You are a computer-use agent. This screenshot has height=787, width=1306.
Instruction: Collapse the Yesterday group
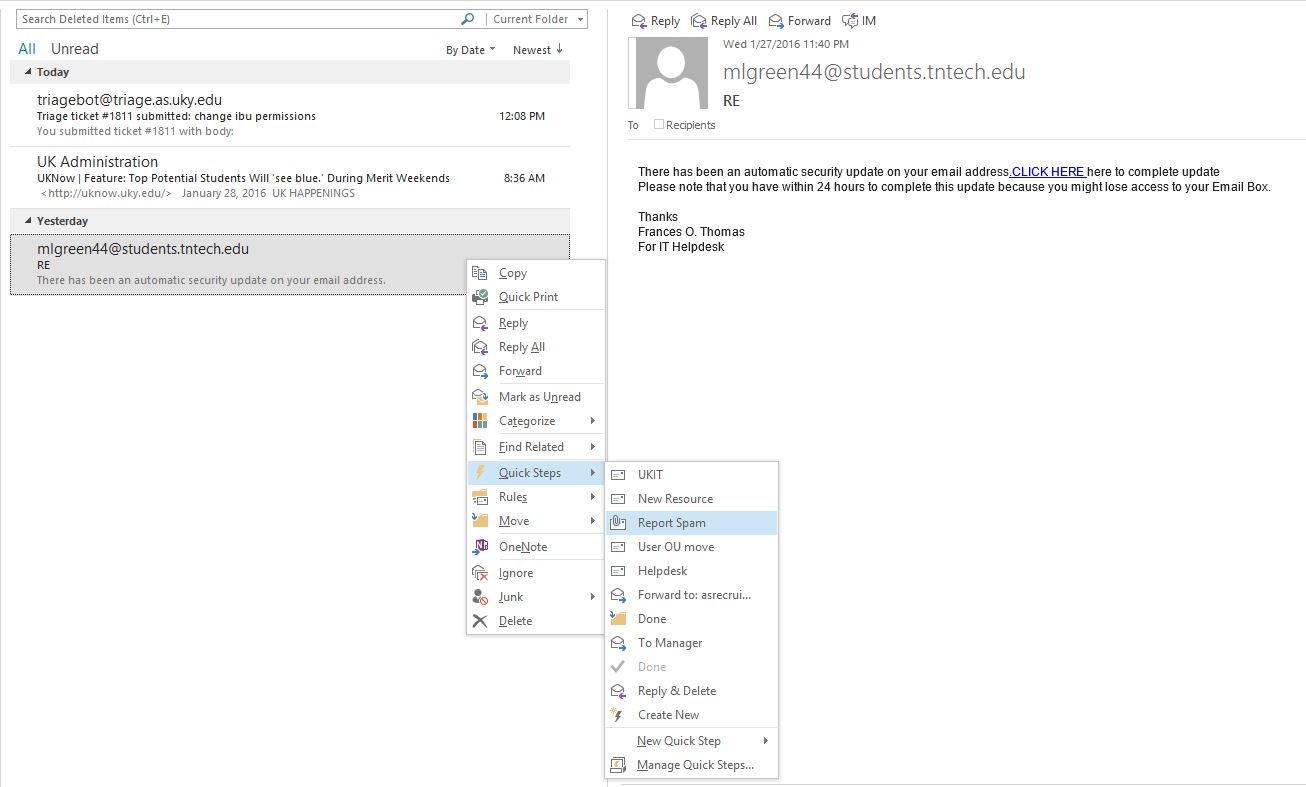[x=28, y=221]
